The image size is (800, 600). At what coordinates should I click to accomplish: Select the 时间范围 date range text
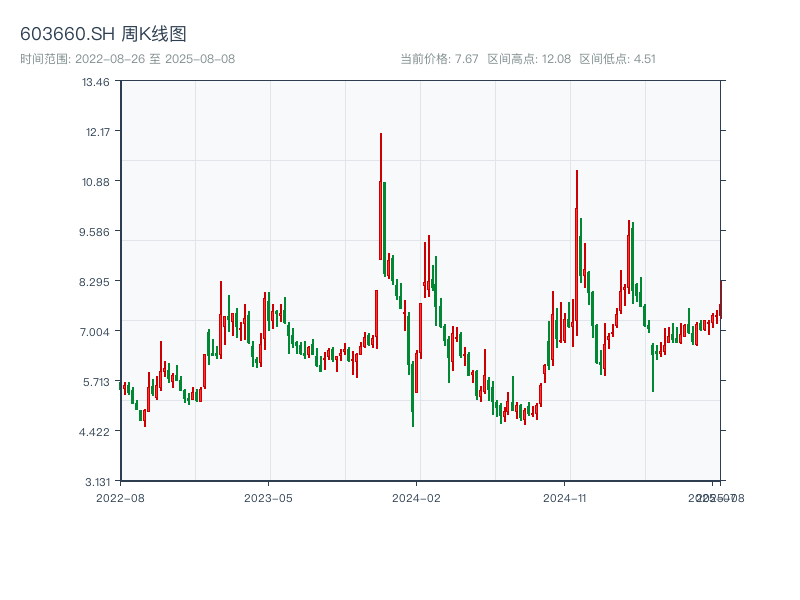[128, 59]
